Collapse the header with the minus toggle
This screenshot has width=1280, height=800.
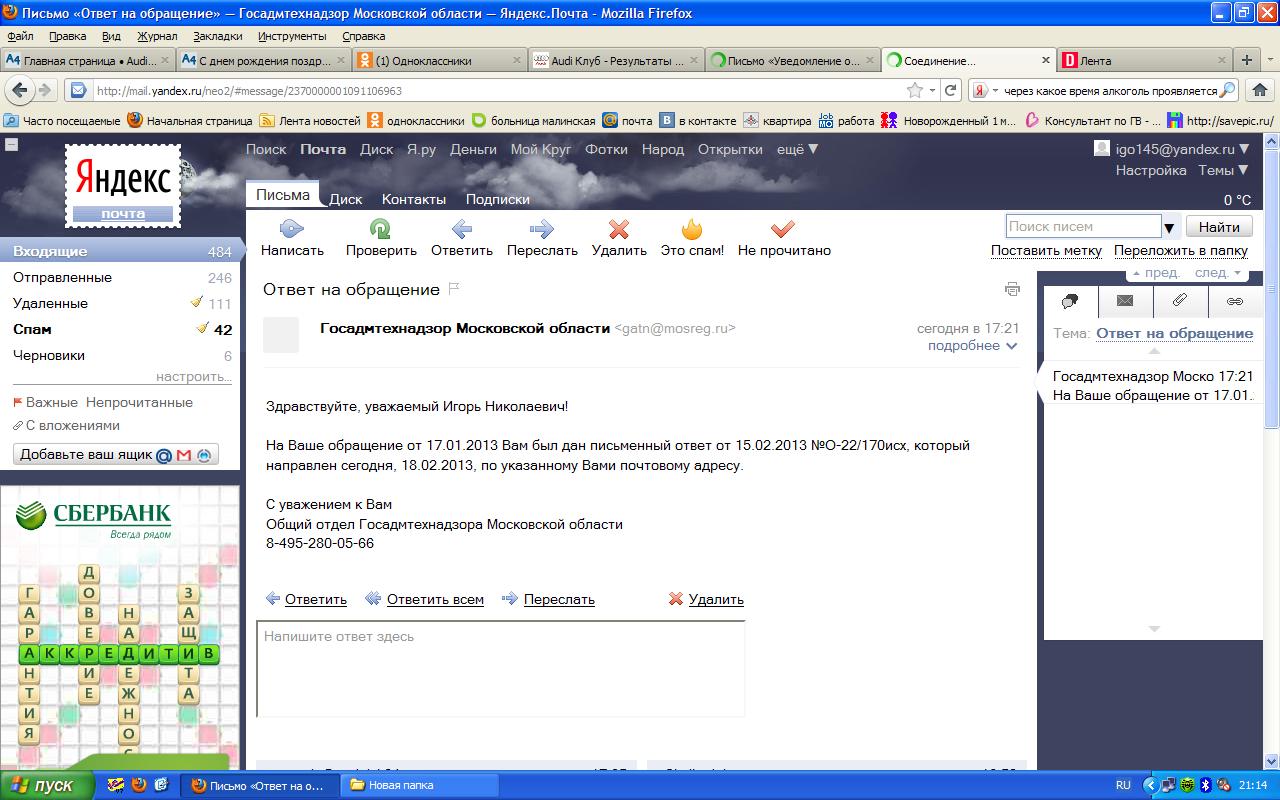click(x=10, y=145)
